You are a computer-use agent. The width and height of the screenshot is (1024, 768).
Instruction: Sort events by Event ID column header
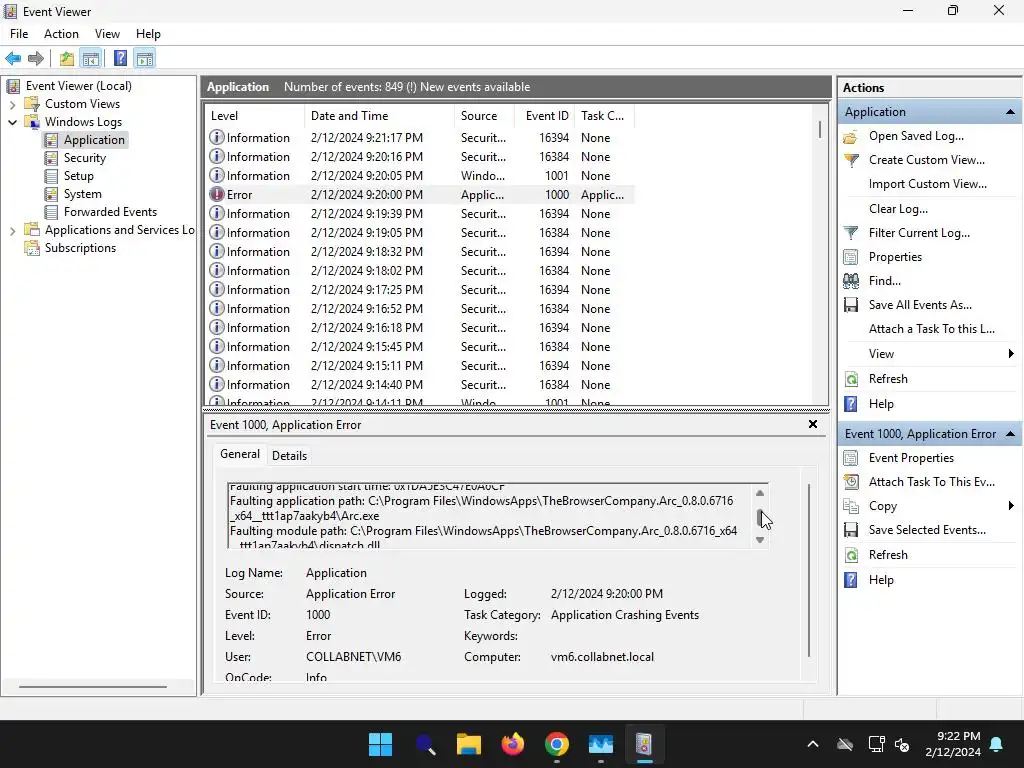(x=545, y=116)
